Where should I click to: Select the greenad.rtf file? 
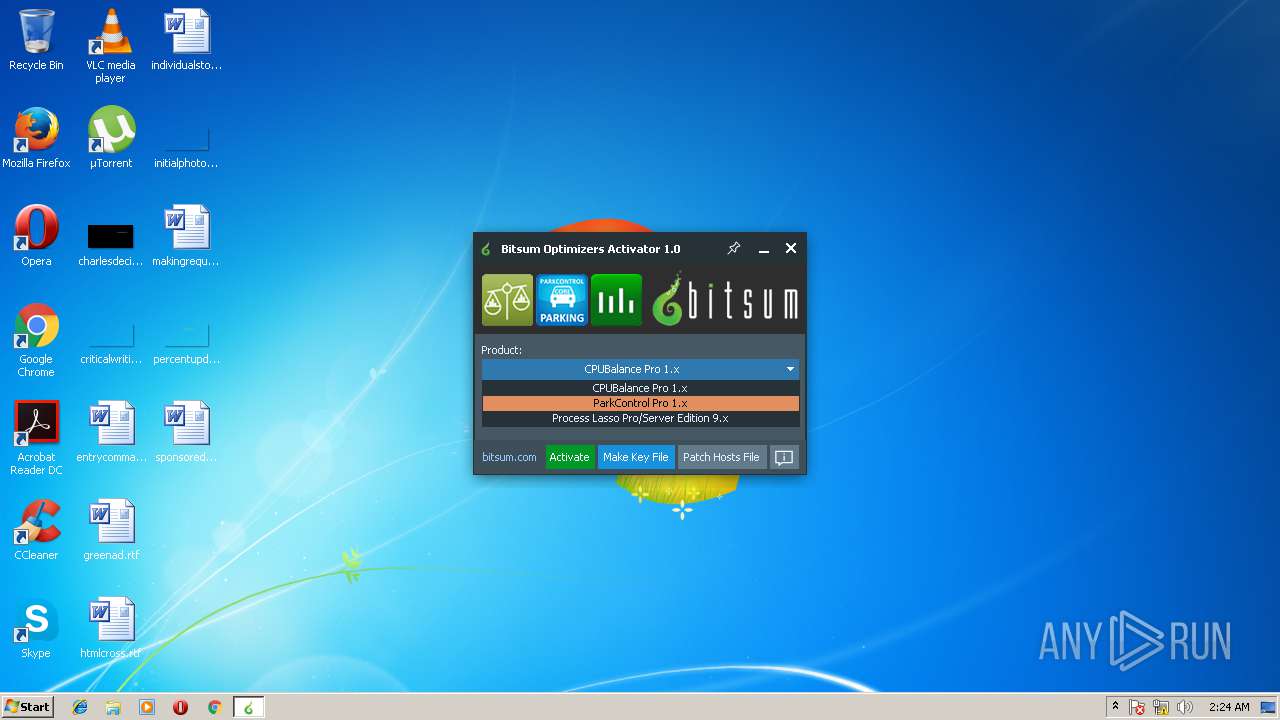(110, 530)
